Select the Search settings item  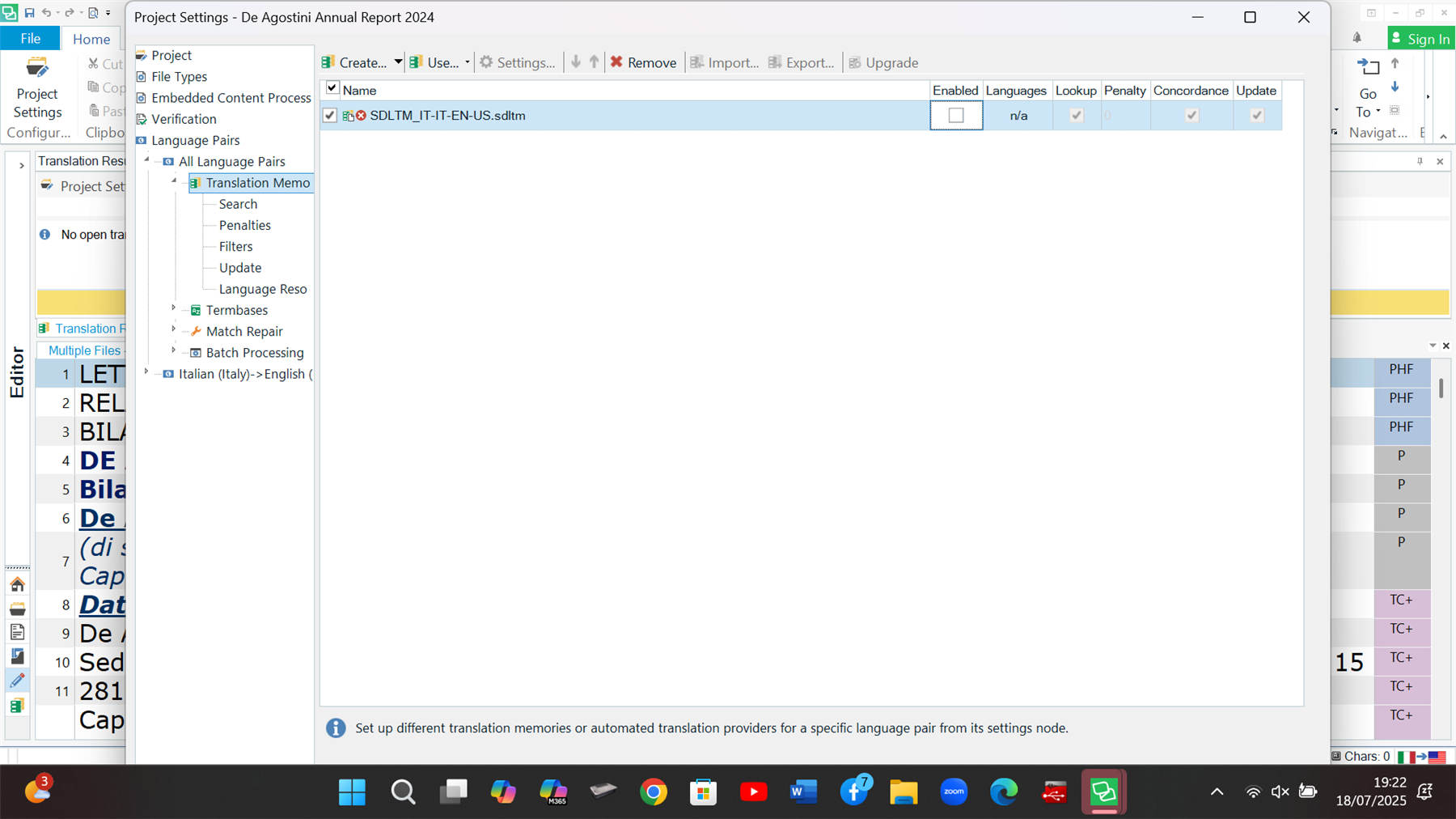coord(238,204)
